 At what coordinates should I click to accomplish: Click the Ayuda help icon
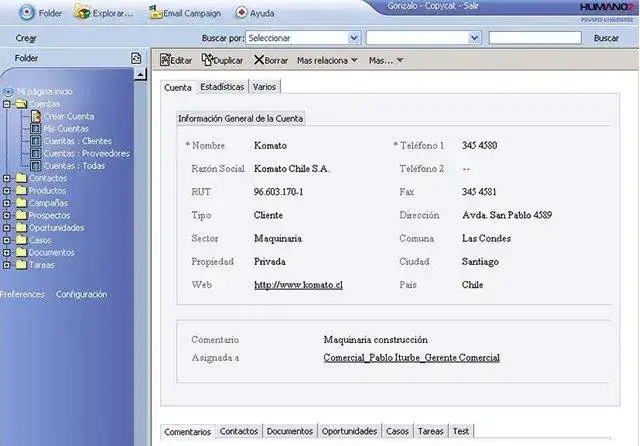241,13
